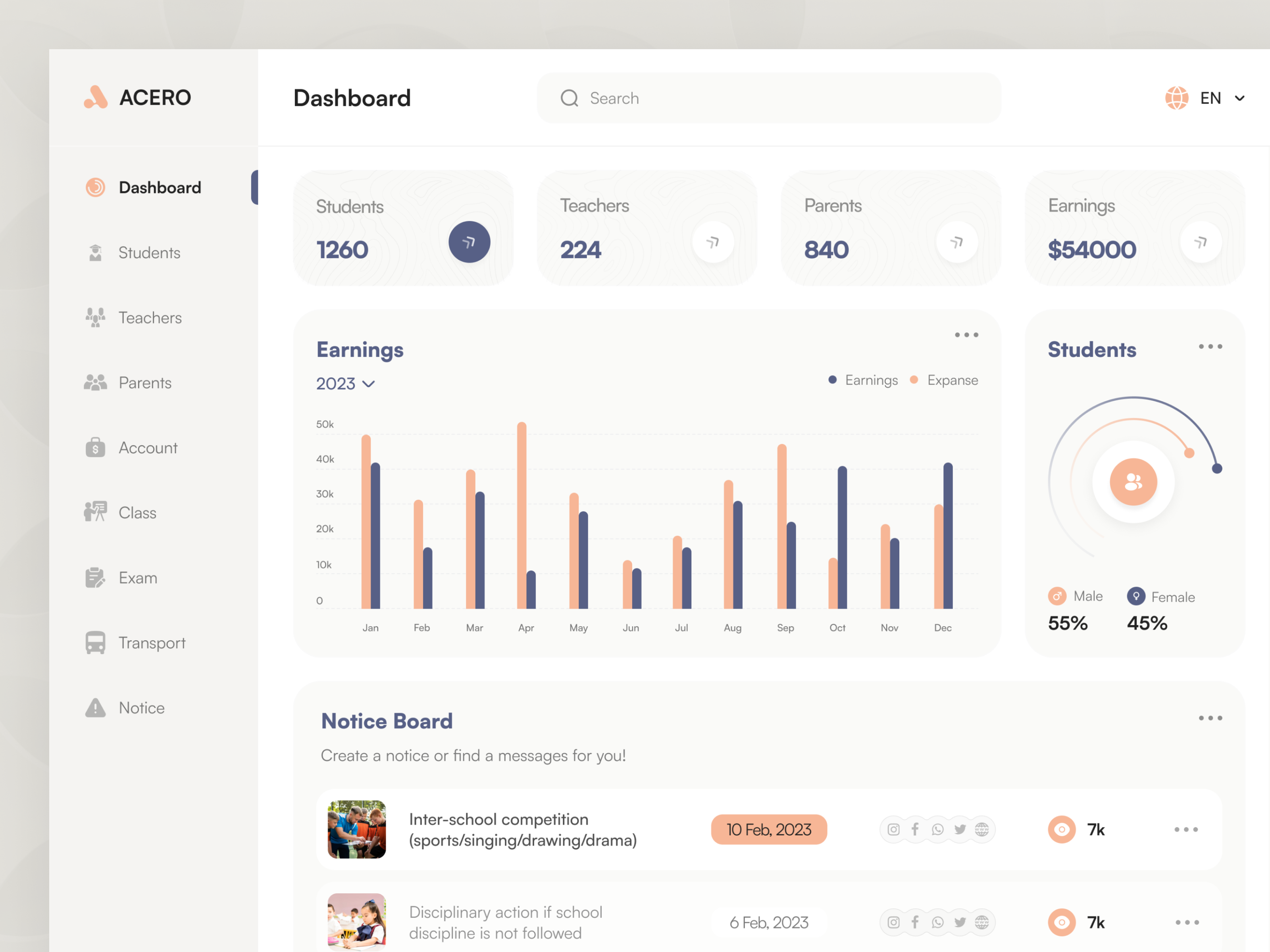
Task: Click the search magnifier icon
Action: coord(569,98)
